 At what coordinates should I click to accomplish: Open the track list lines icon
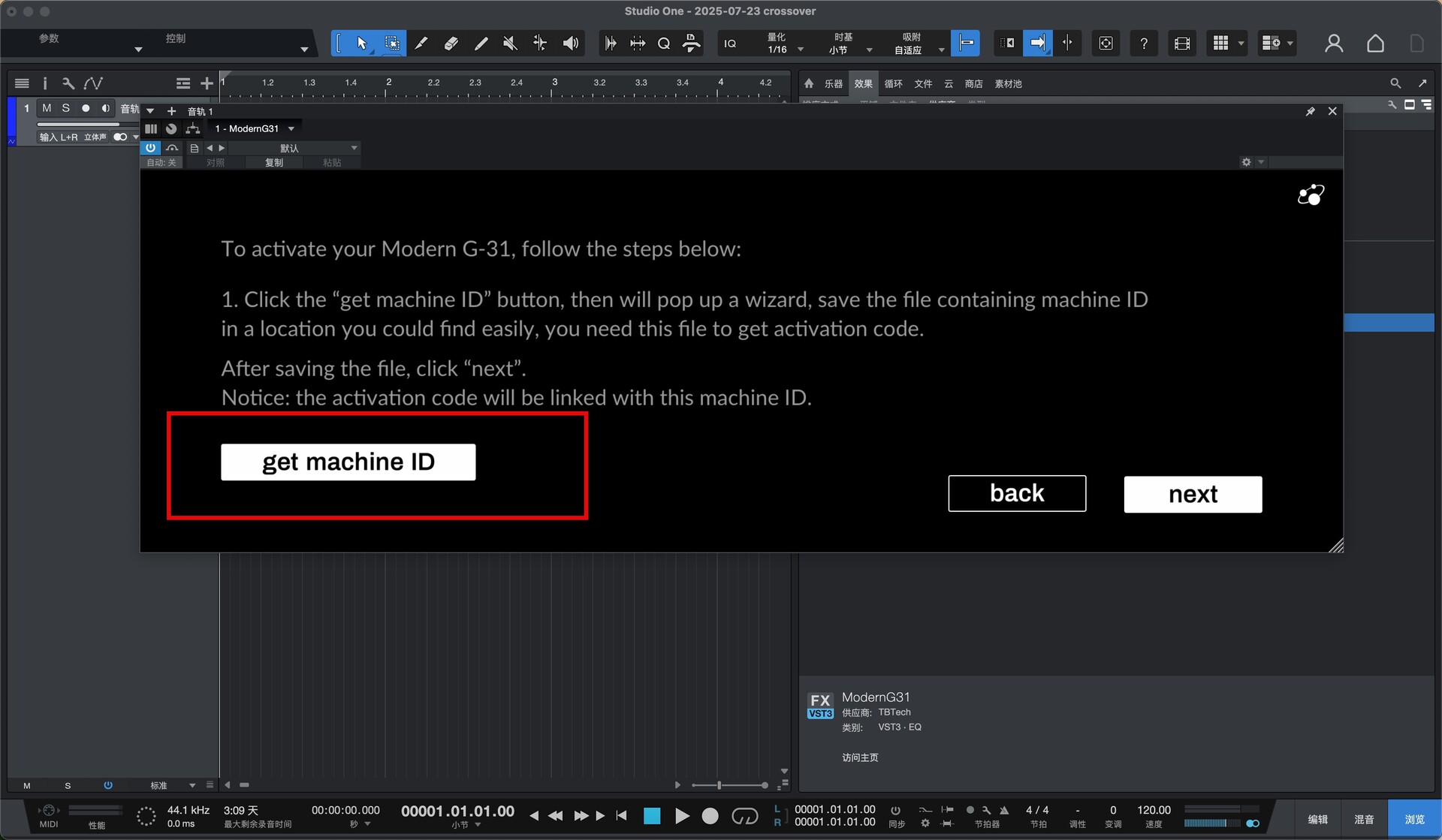tap(22, 83)
